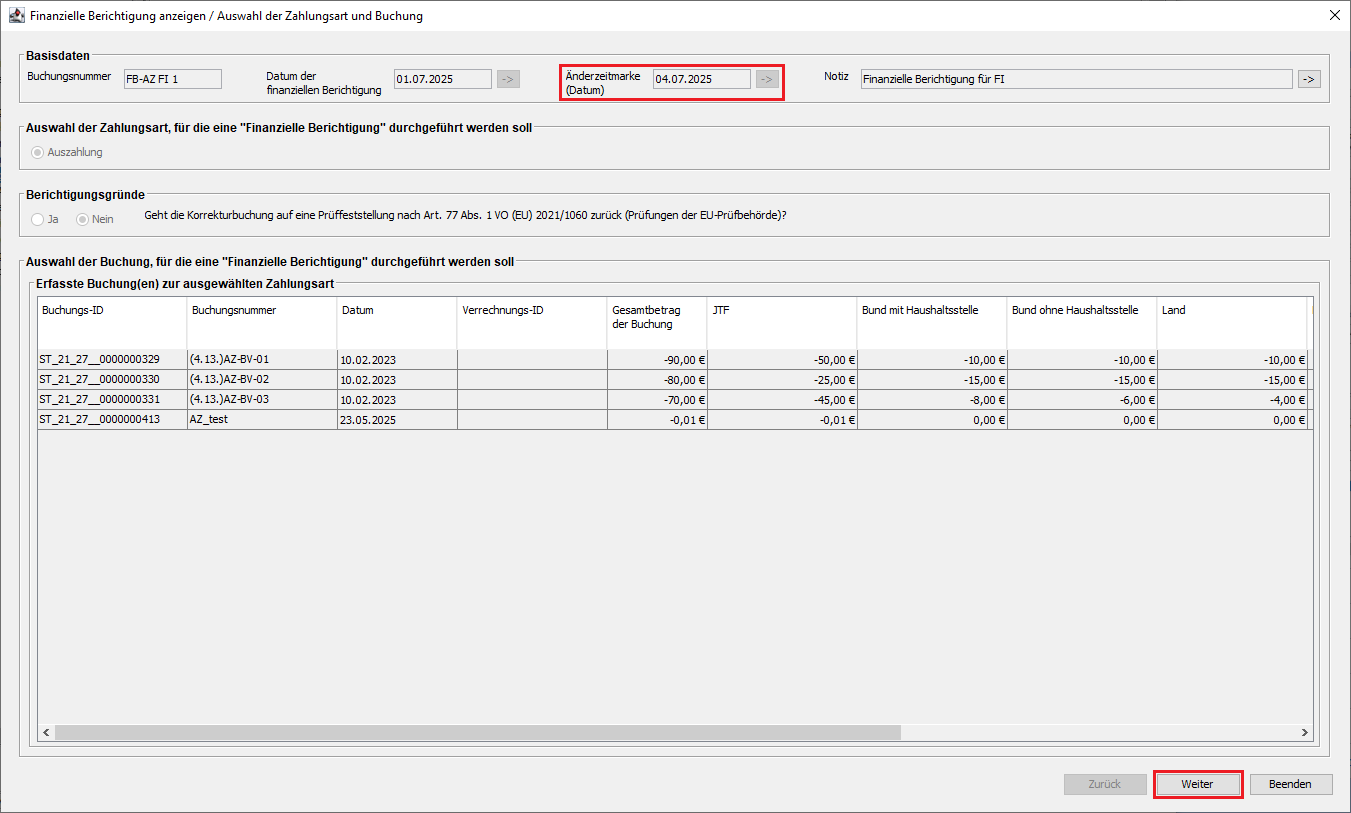1351x813 pixels.
Task: Click the Notiz text field
Action: (x=1076, y=79)
